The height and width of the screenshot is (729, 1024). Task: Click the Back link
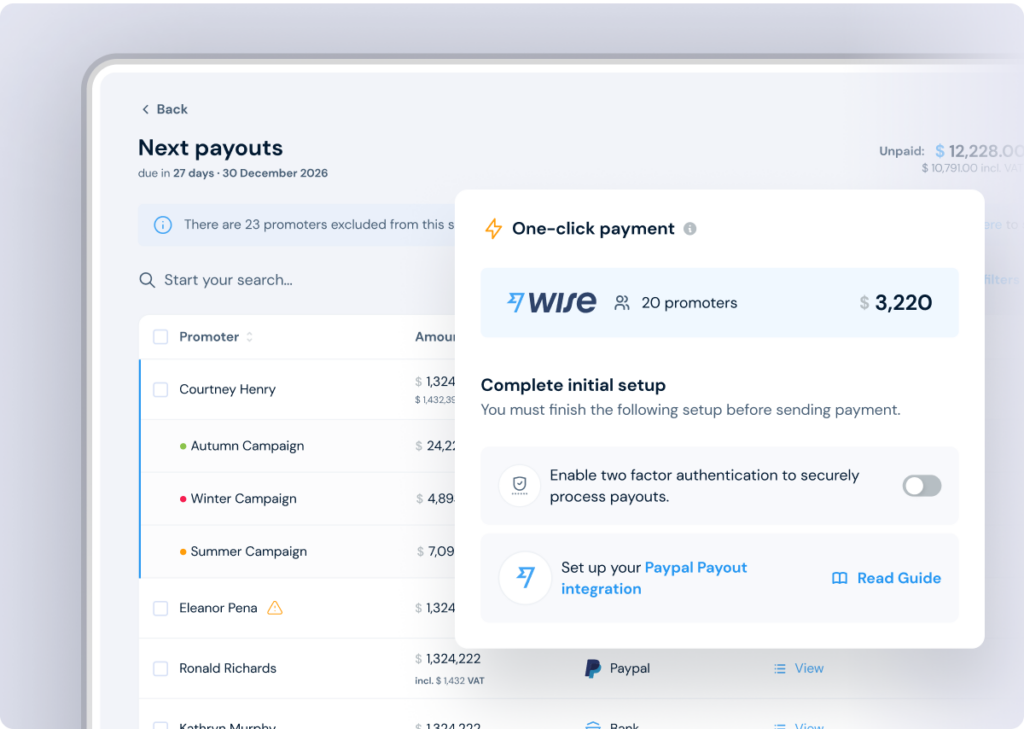(x=165, y=109)
